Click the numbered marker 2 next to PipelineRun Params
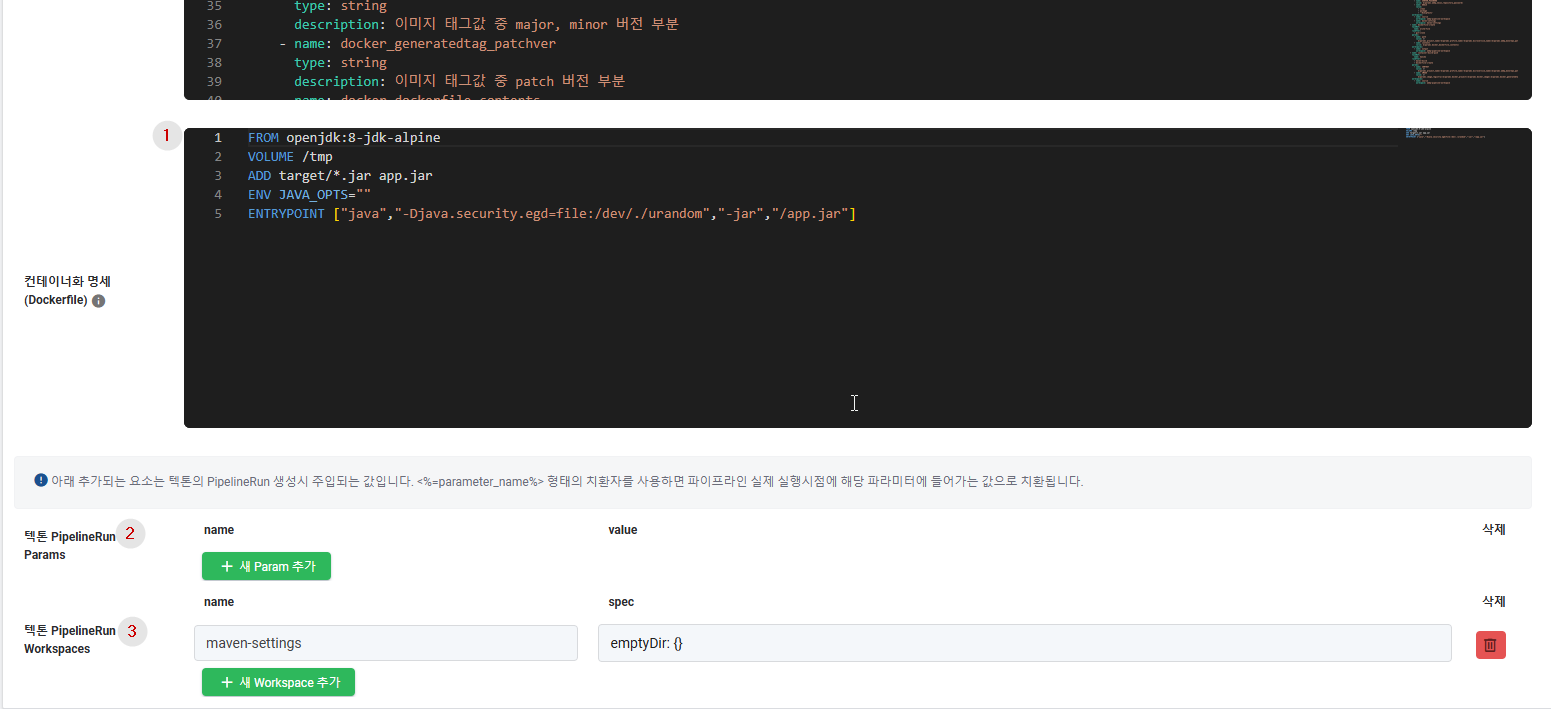The height and width of the screenshot is (709, 1551). click(x=130, y=534)
